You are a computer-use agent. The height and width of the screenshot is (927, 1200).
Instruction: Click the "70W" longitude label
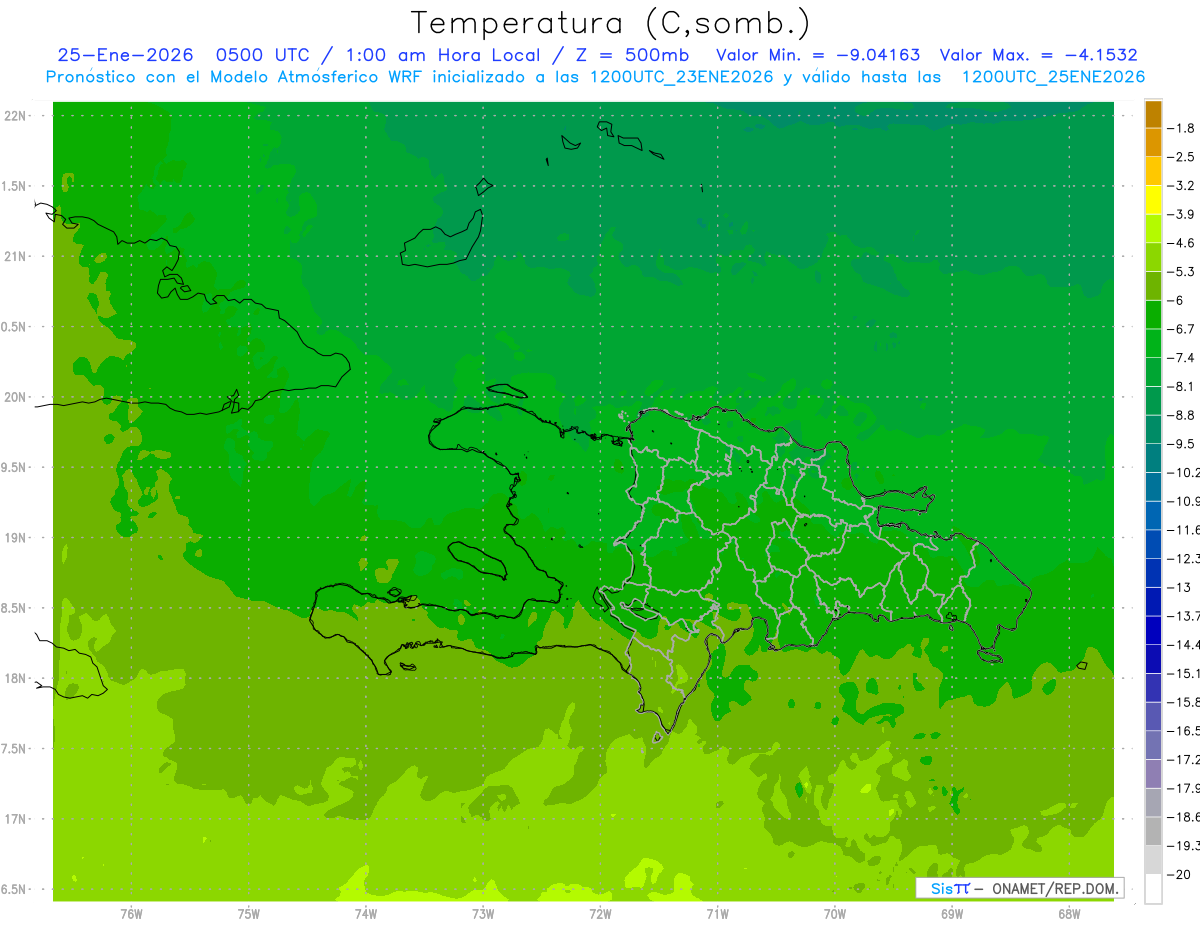(835, 914)
